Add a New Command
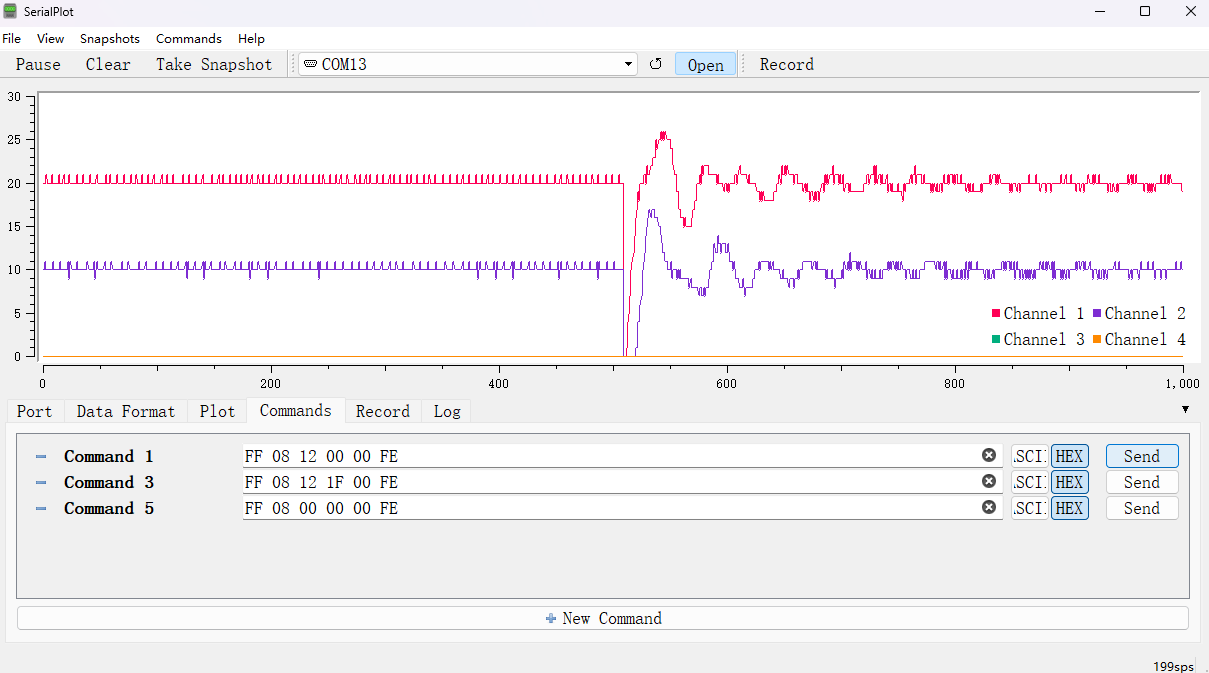The image size is (1209, 673). coord(603,619)
